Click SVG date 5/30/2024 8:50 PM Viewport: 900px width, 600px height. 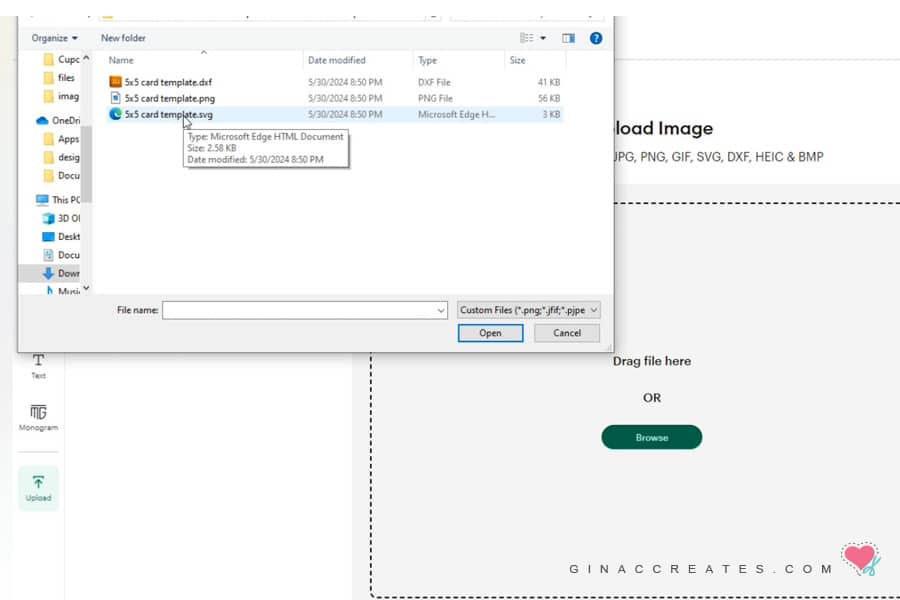click(345, 114)
